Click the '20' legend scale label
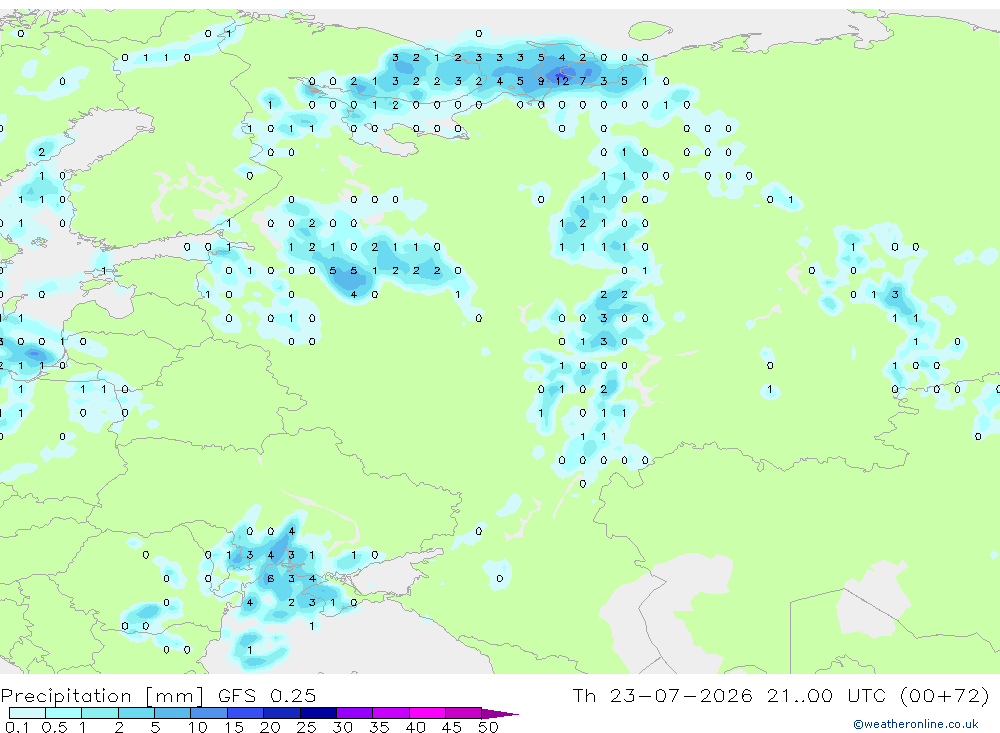Viewport: 1000px width, 733px height. [x=270, y=727]
